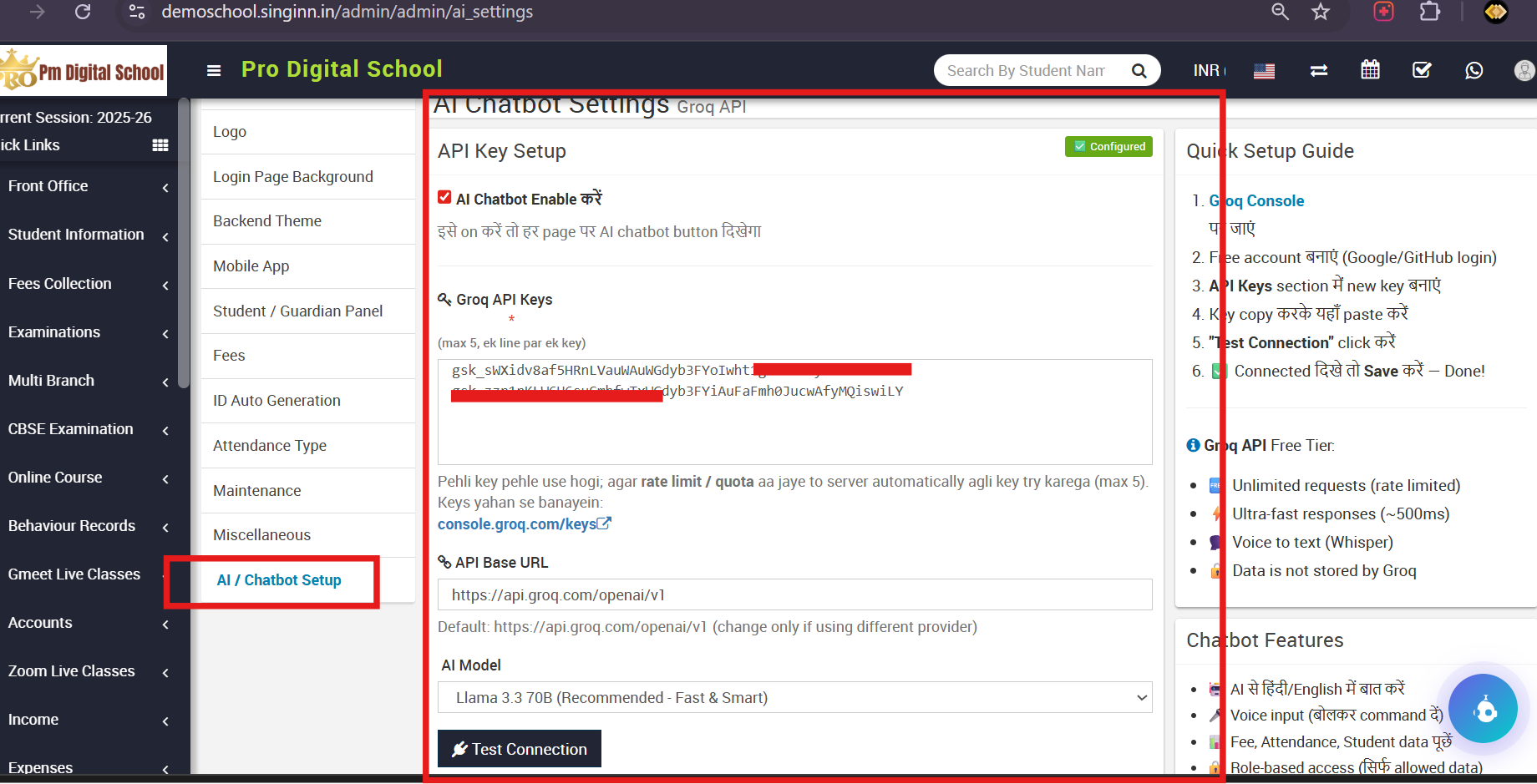
Task: Expand the Front Office sidebar menu
Action: [x=88, y=186]
